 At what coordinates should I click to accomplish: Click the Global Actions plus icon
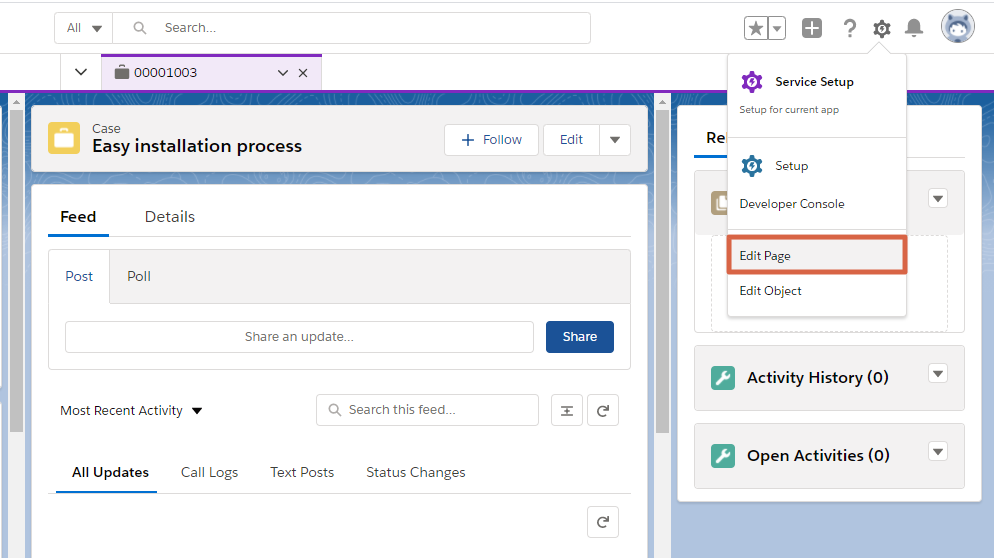812,28
